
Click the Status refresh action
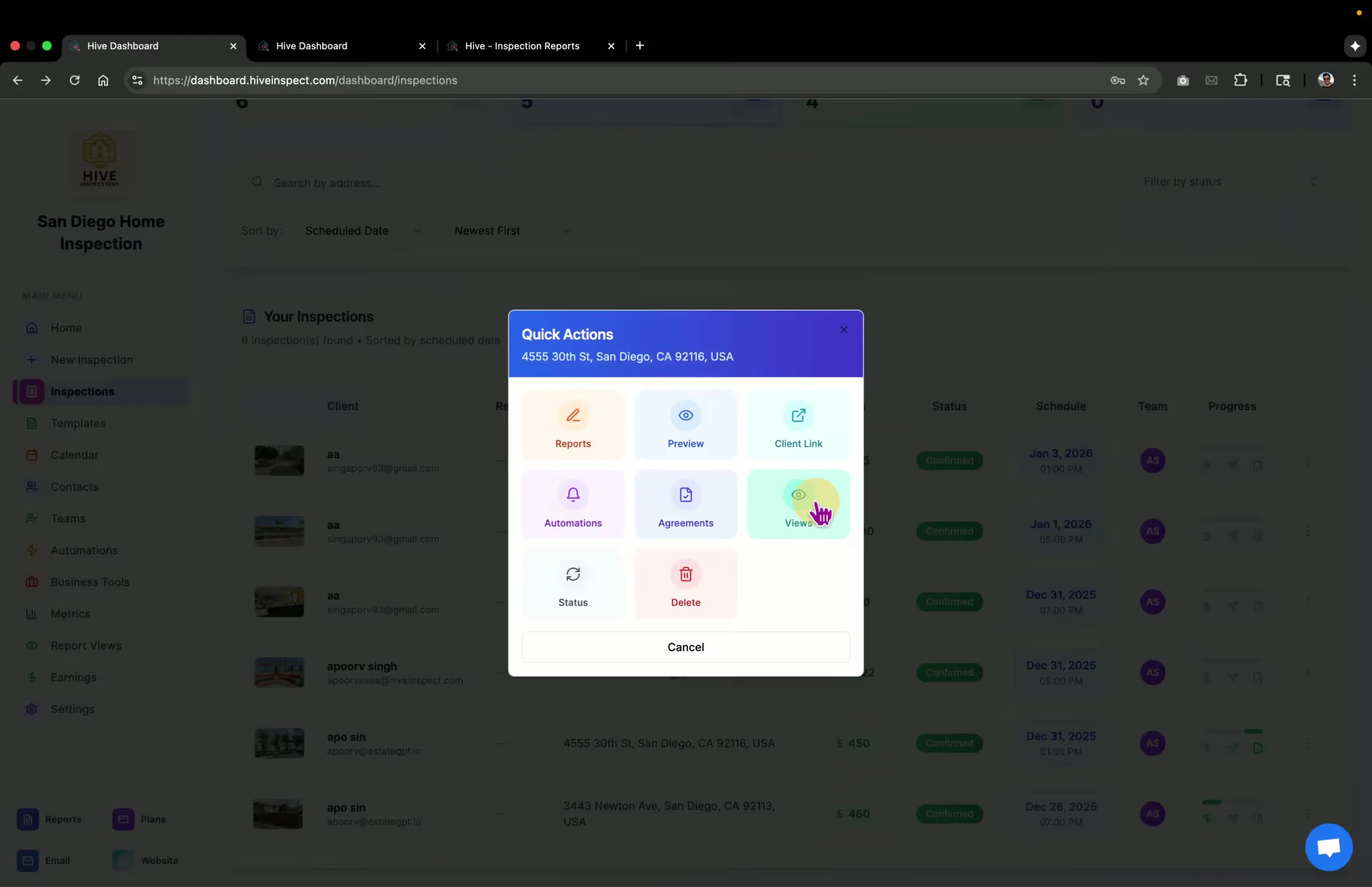[x=572, y=584]
